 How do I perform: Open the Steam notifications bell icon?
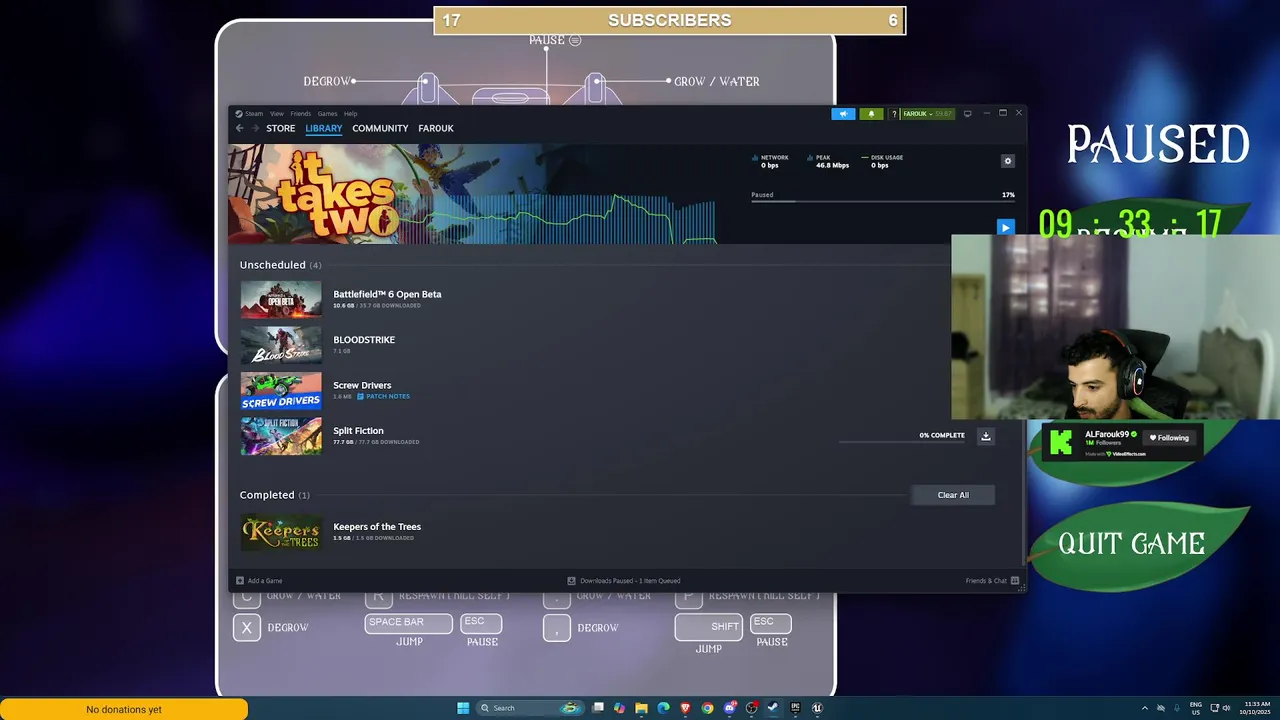click(871, 114)
